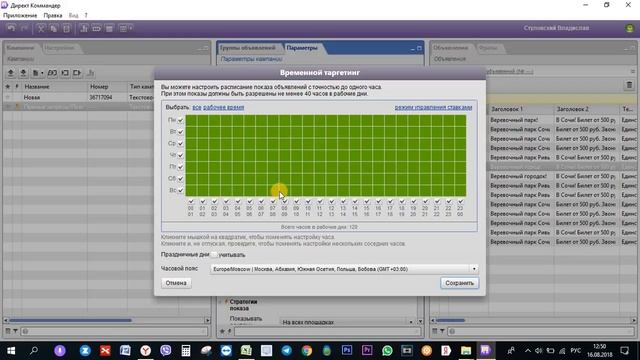Open Photoshop from the taskbar
Screen dimensions: 640x360
click(x=347, y=351)
